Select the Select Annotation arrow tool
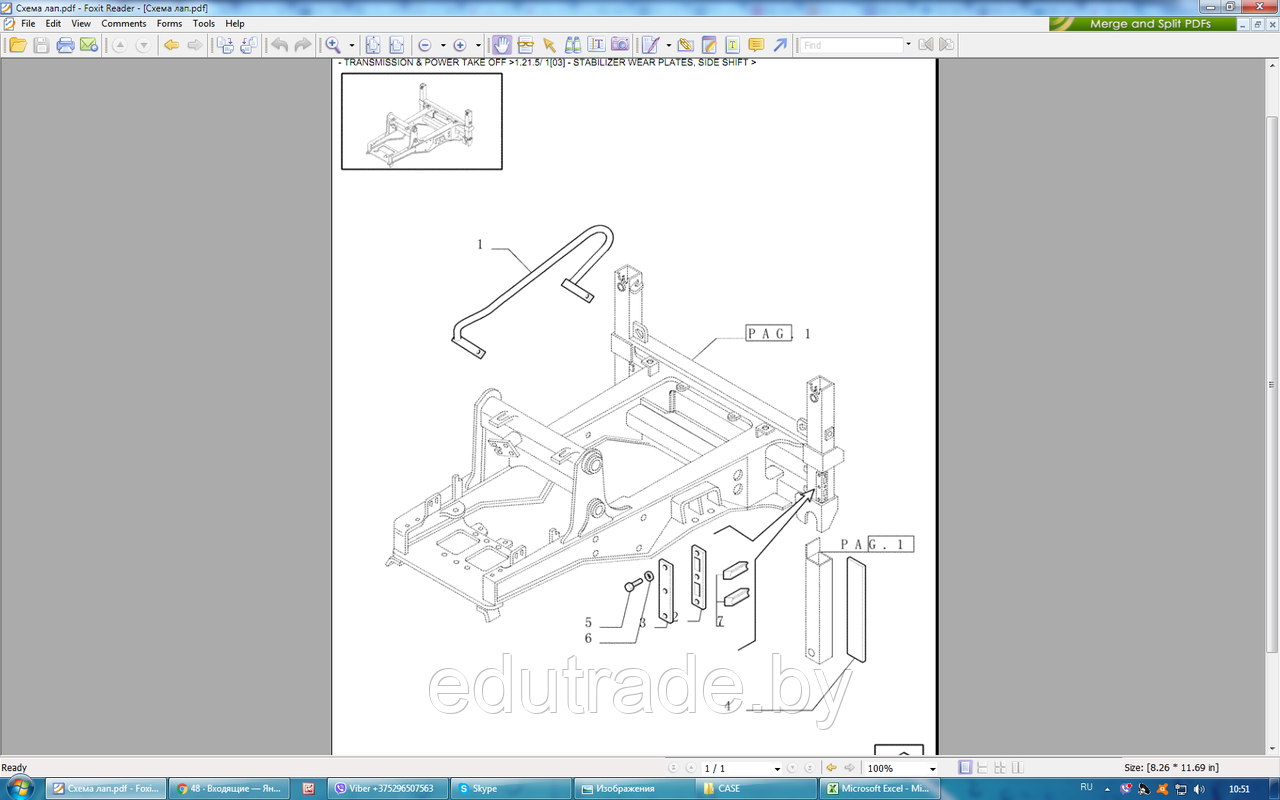 [x=549, y=45]
